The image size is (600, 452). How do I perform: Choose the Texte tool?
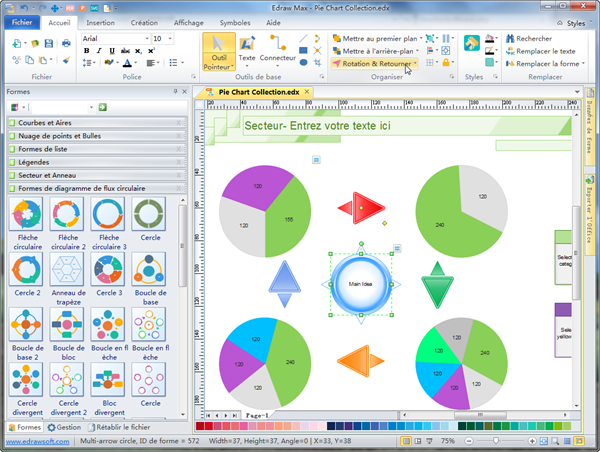247,50
